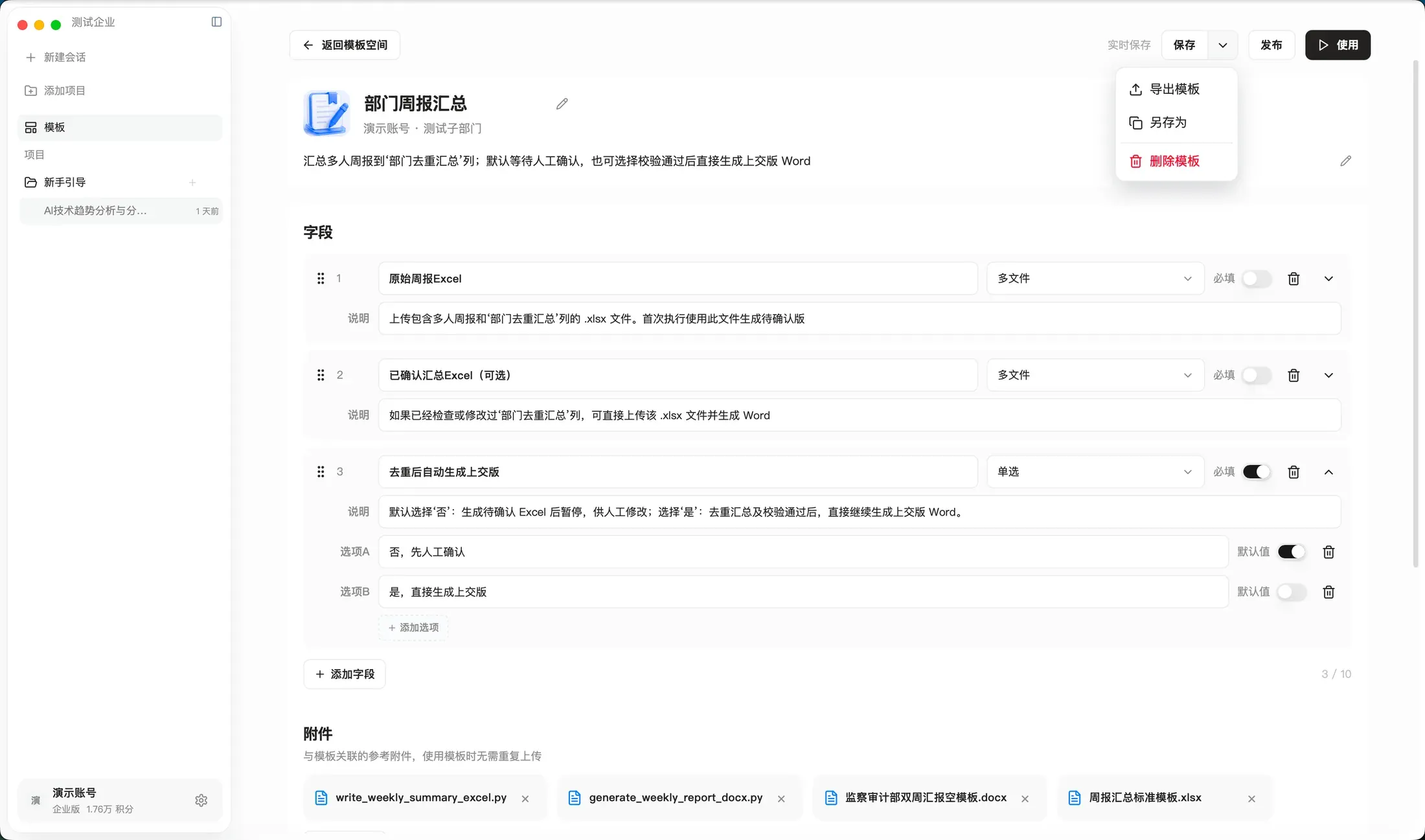Delete field 原始周报Excel with trash icon
1425x840 pixels.
pyautogui.click(x=1294, y=278)
